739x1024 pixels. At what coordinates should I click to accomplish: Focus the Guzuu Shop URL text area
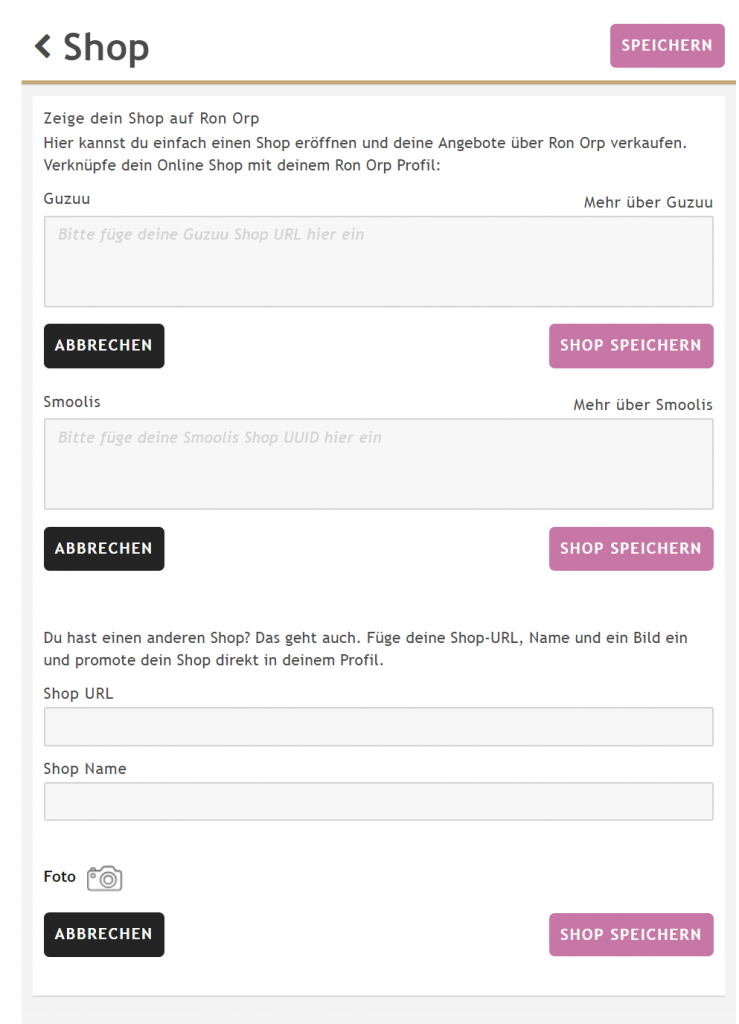click(x=378, y=261)
